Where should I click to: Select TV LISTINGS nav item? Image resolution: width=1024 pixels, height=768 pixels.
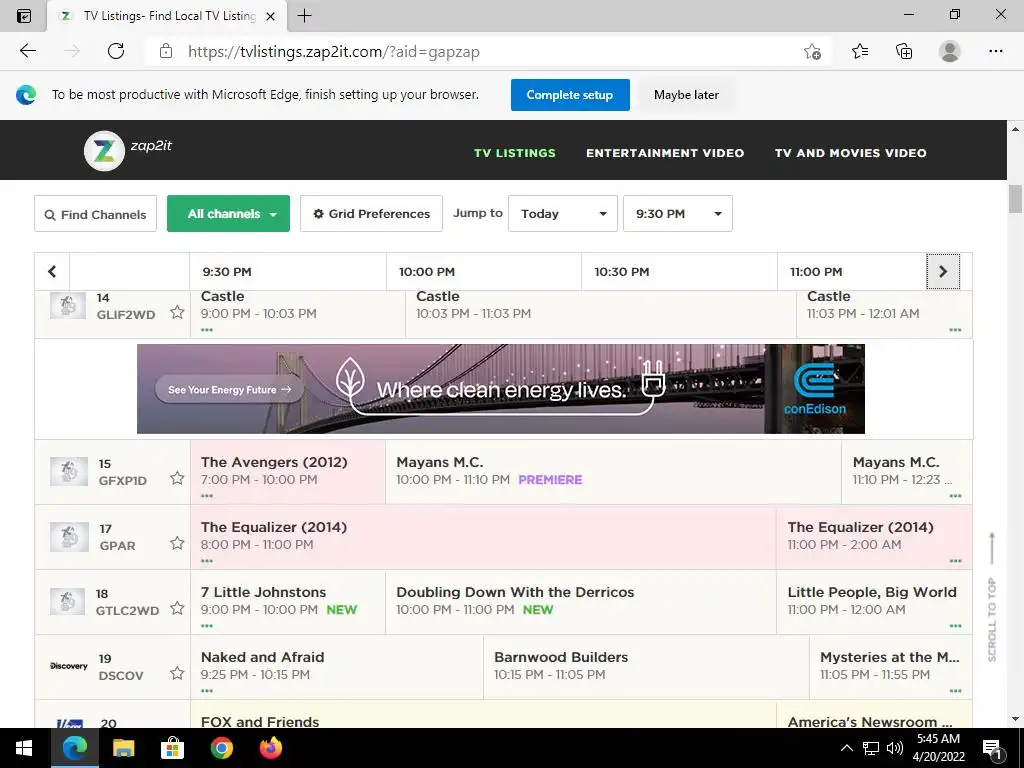pyautogui.click(x=515, y=153)
